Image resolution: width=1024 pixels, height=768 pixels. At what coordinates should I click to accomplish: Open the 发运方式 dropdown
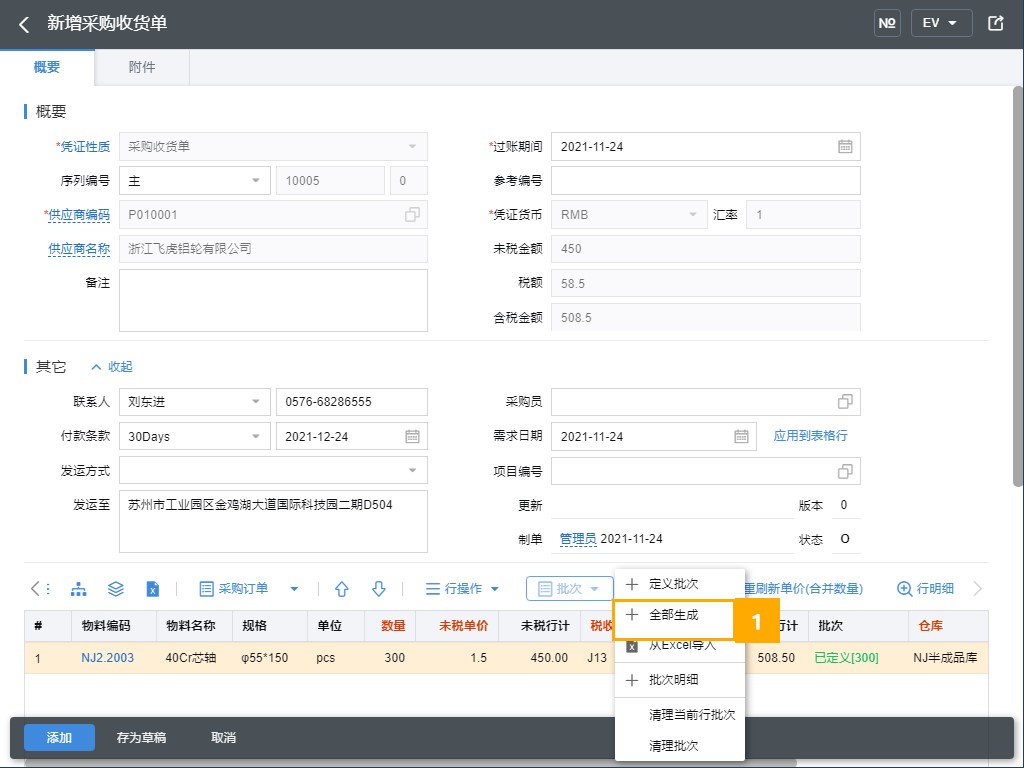[x=273, y=470]
